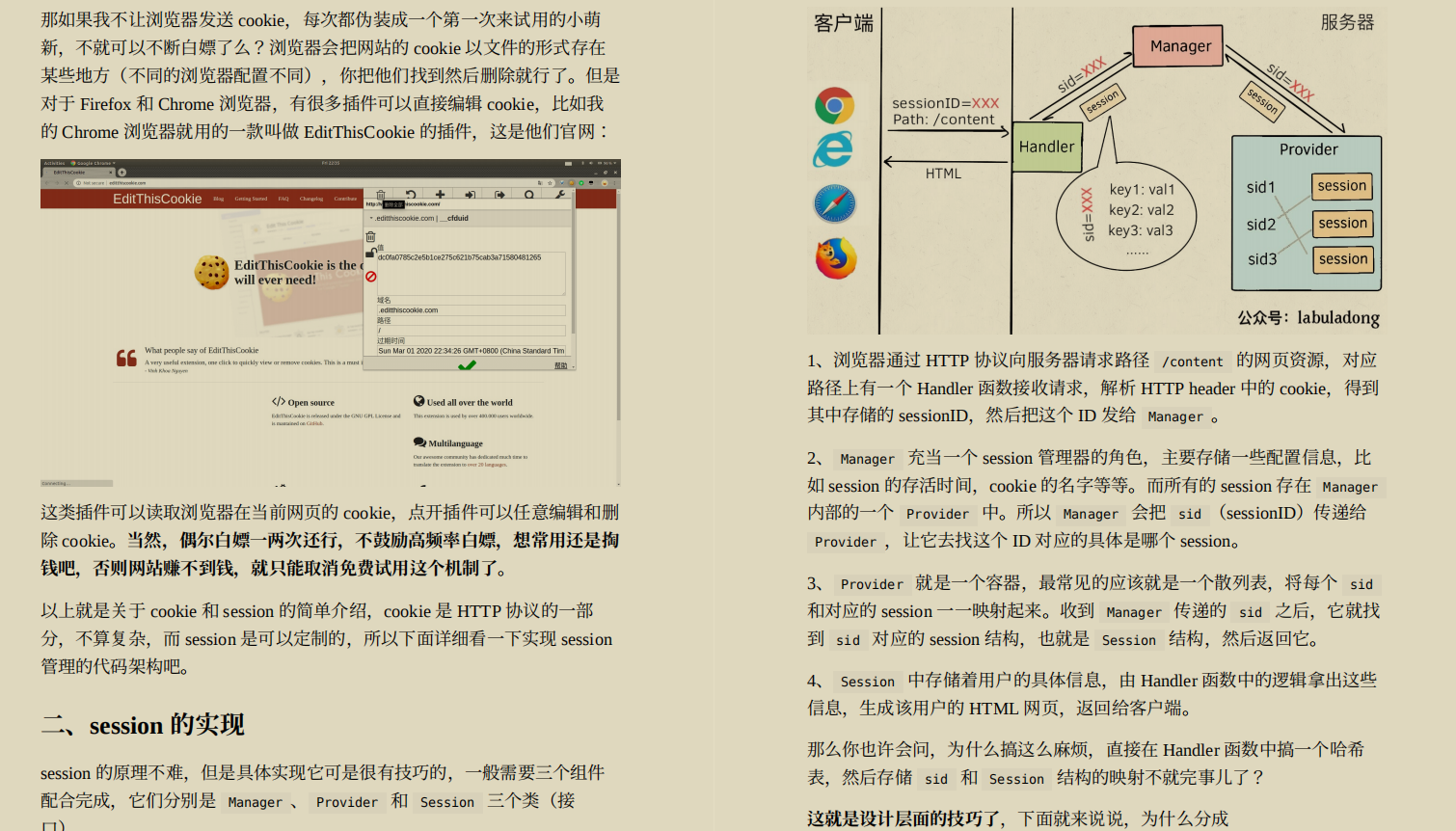
Task: Click the pink Manager box in diagram
Action: click(1179, 46)
